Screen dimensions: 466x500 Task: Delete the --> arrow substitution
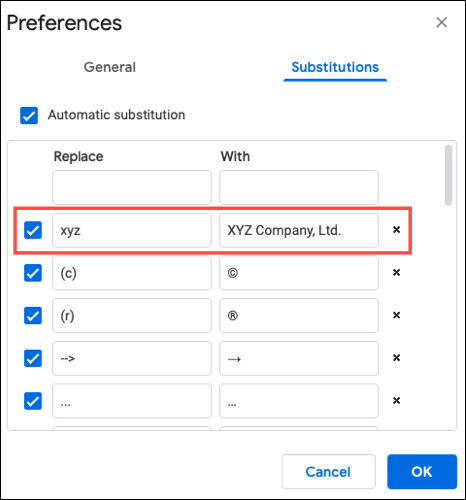(396, 358)
